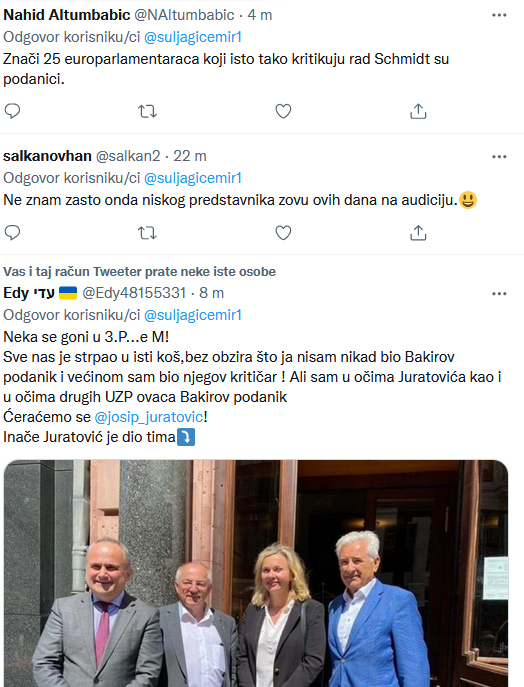Like salkanovhan's tweet

pos(283,233)
